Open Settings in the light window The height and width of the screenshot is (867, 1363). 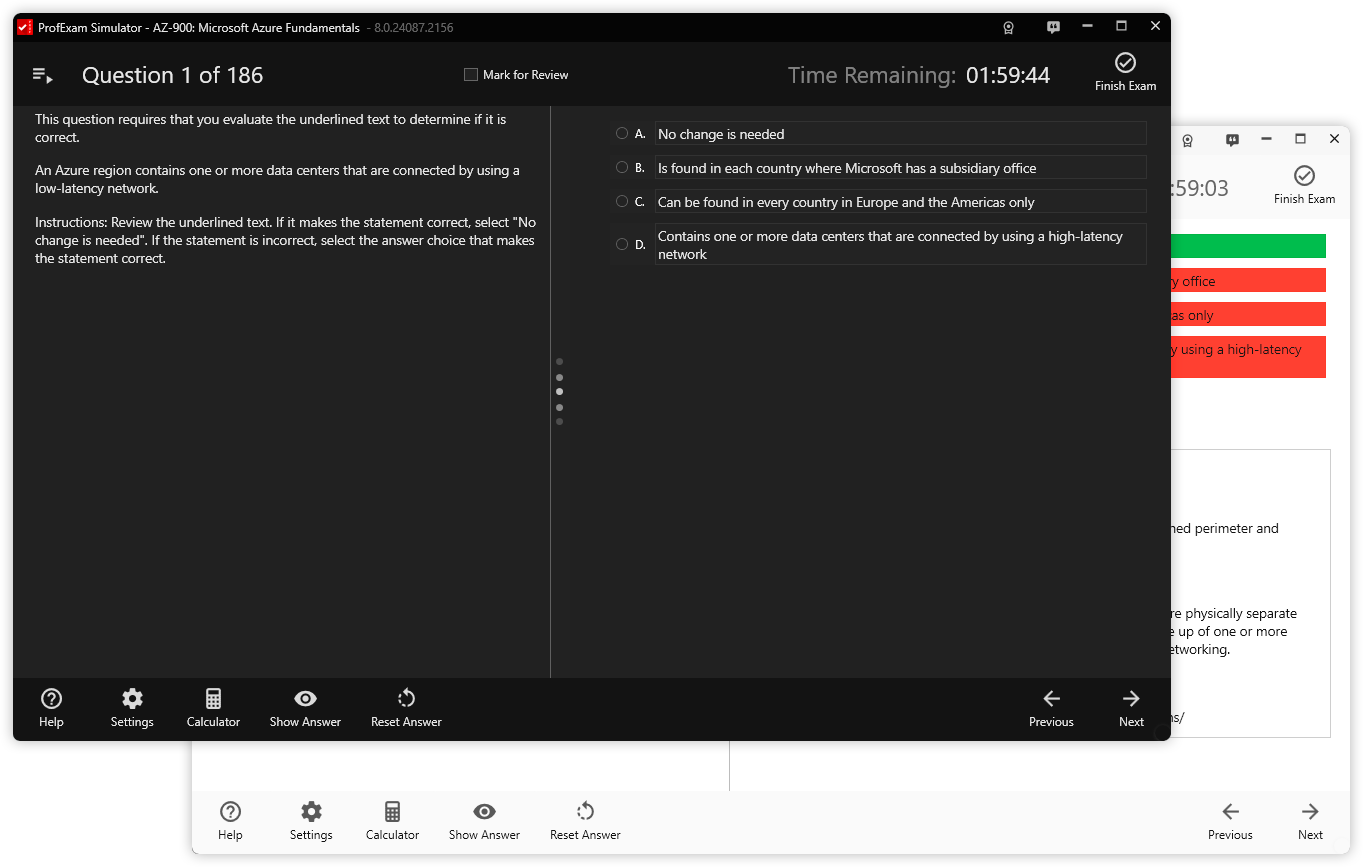pos(311,821)
